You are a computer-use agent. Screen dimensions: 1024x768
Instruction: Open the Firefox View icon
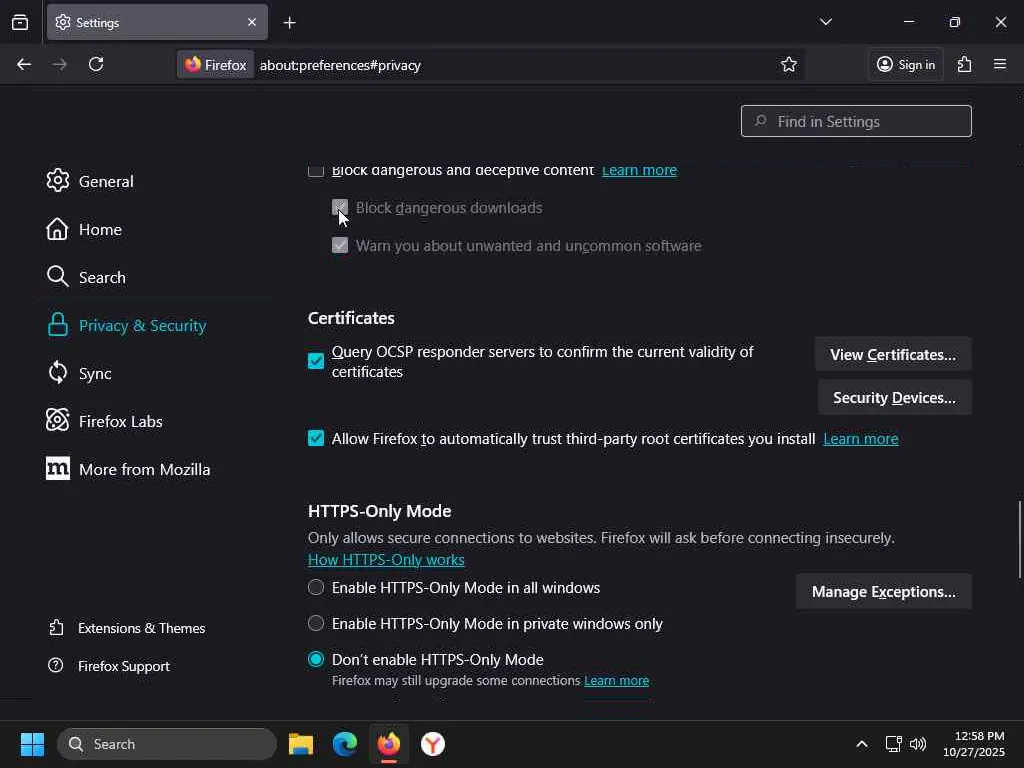tap(20, 22)
